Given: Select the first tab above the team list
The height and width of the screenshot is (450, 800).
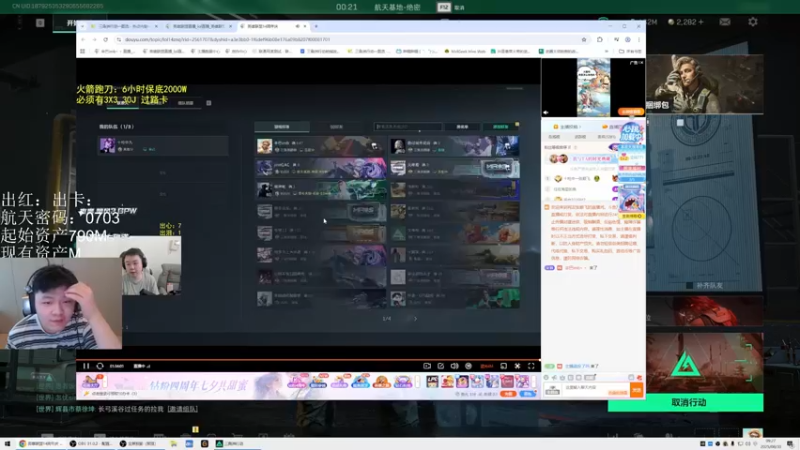Looking at the screenshot, I should point(282,127).
